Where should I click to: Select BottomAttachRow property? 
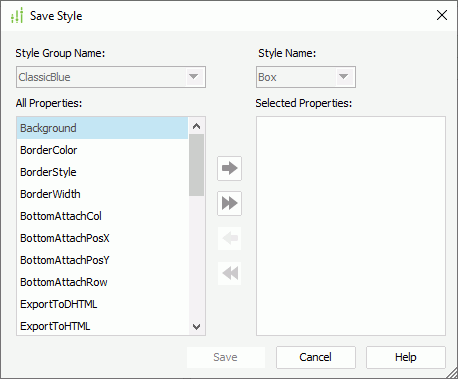(x=102, y=282)
